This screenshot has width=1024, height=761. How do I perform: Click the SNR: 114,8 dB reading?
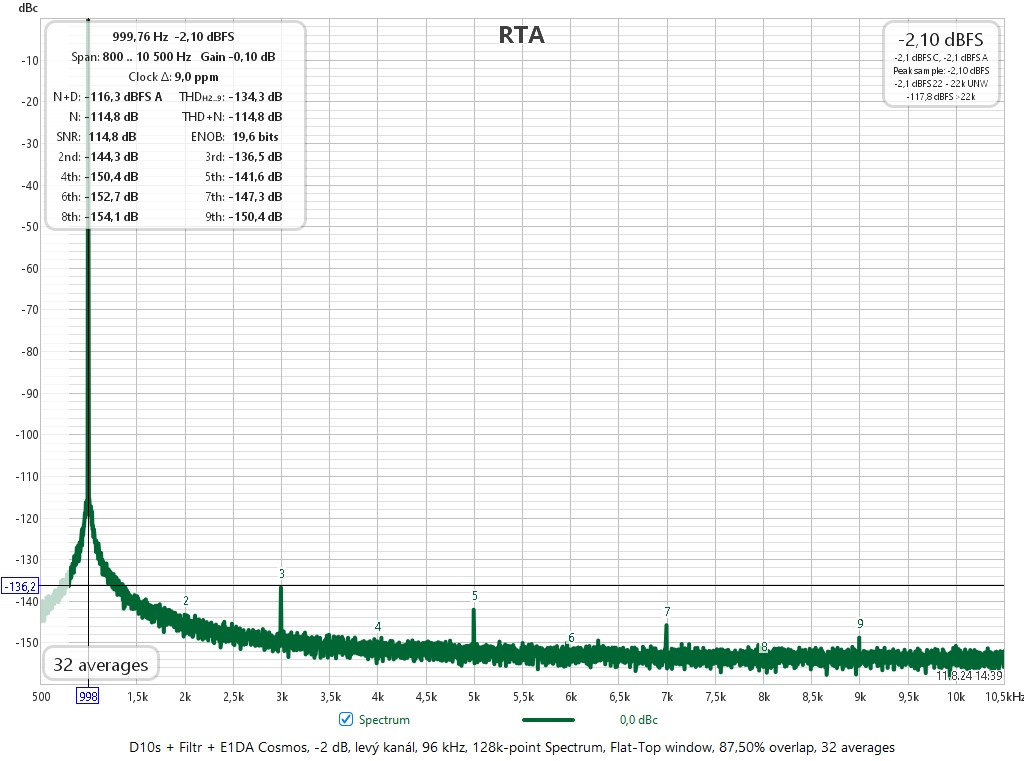pyautogui.click(x=96, y=137)
